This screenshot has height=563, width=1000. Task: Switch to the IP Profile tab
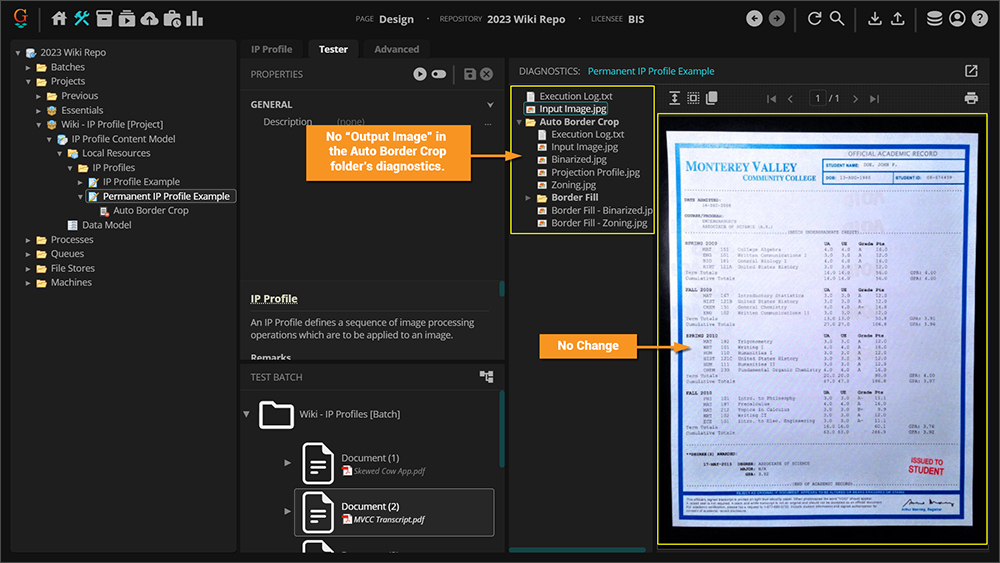point(272,49)
